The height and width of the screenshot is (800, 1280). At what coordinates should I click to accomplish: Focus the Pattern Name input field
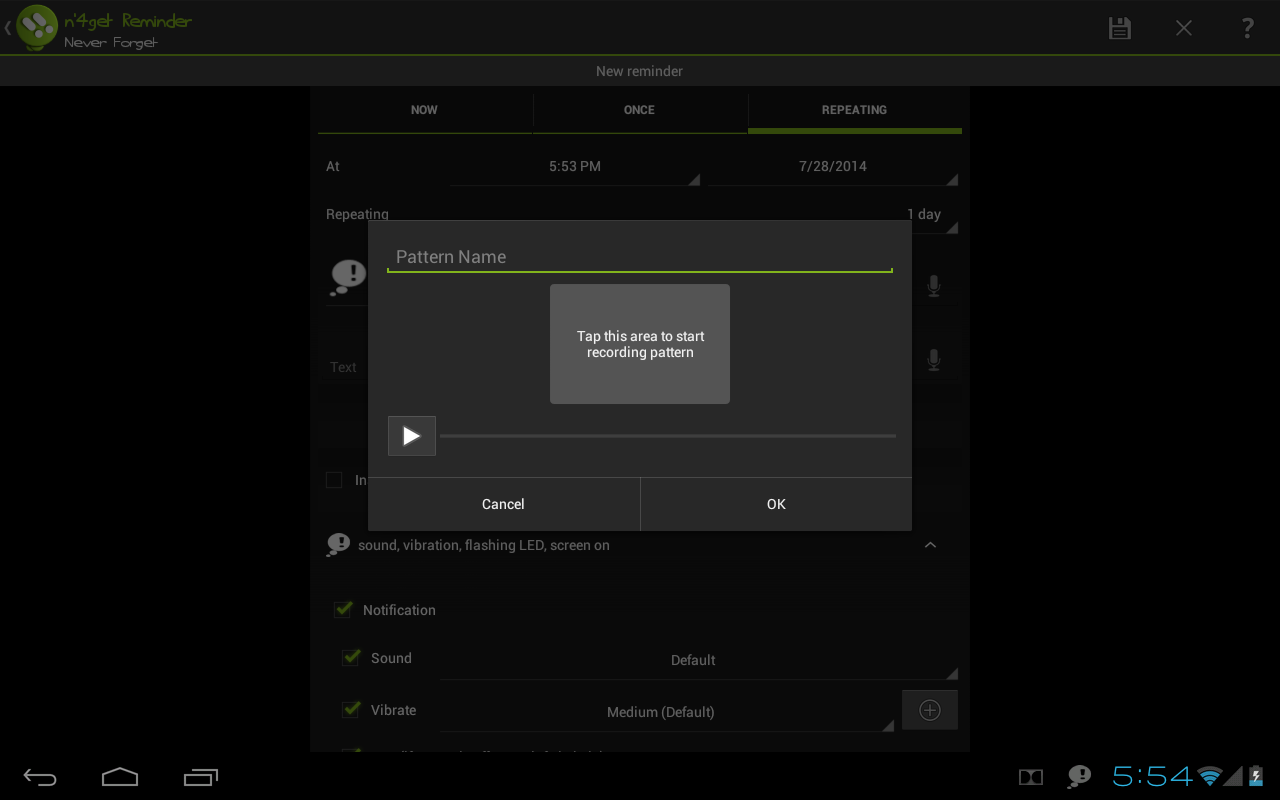click(640, 257)
